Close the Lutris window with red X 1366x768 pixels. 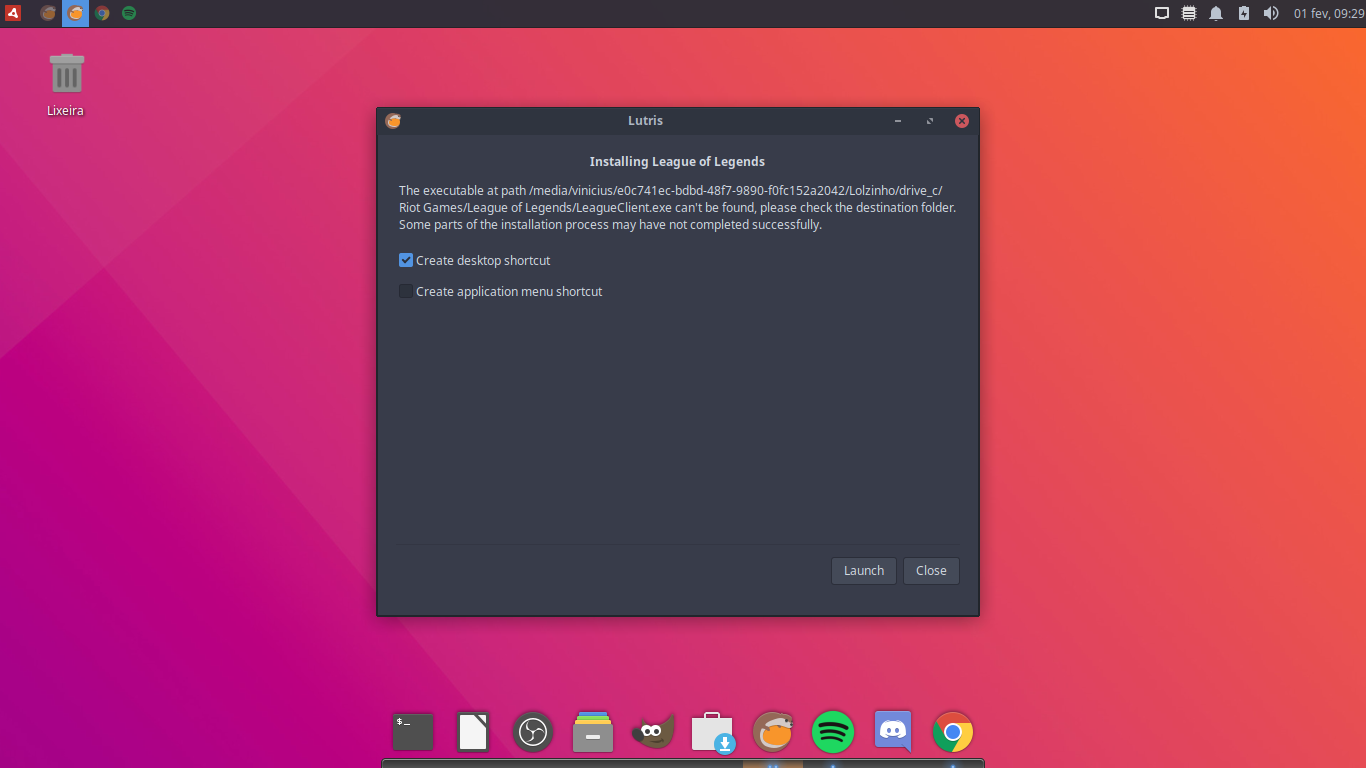click(962, 121)
